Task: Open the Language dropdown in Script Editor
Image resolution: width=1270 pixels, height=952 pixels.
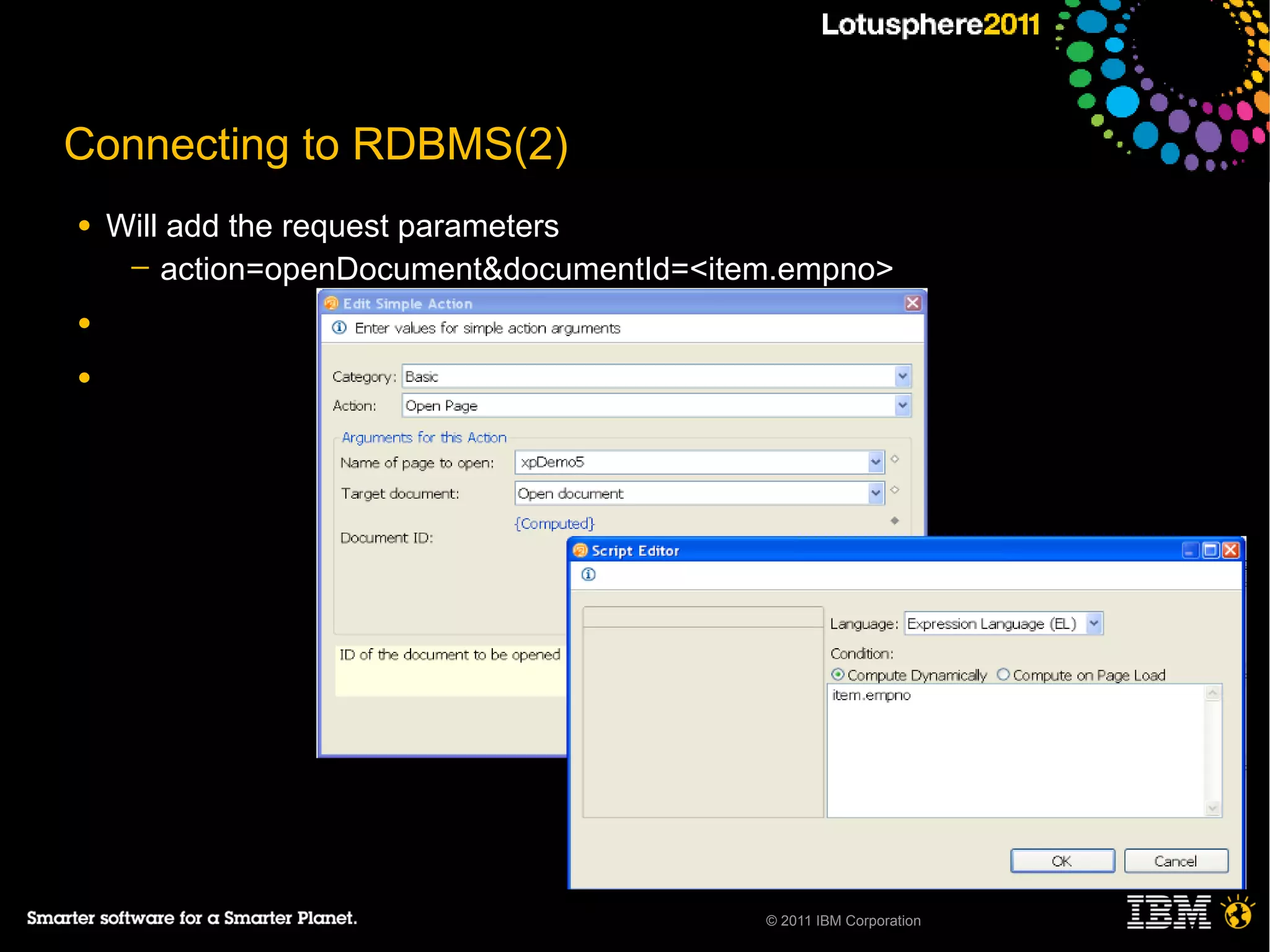Action: (1095, 623)
